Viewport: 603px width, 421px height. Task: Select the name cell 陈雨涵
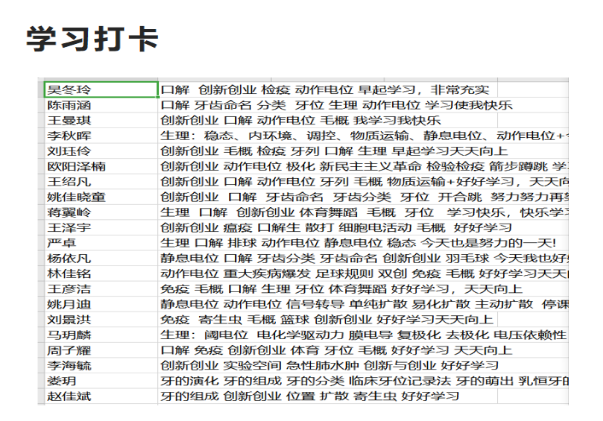(100, 105)
